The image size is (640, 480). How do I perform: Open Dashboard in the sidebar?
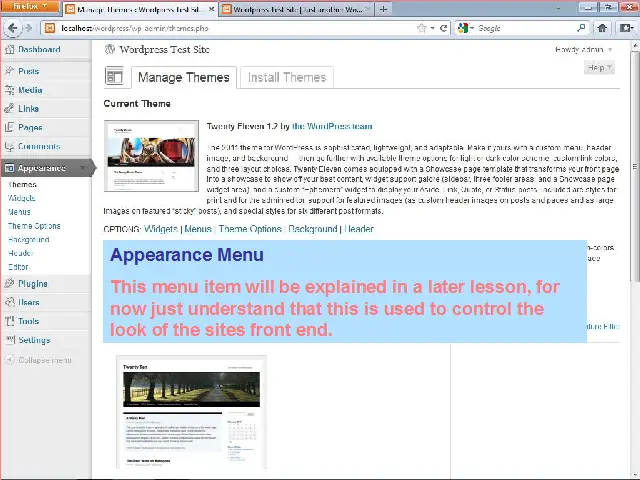tap(39, 49)
